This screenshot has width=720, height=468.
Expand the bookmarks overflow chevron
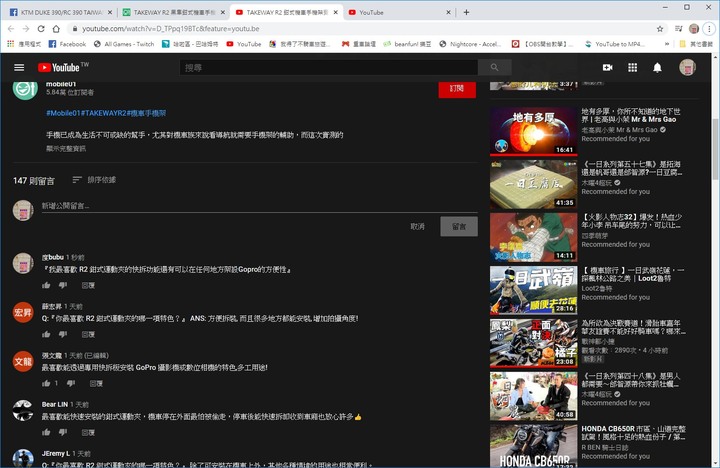coord(666,44)
